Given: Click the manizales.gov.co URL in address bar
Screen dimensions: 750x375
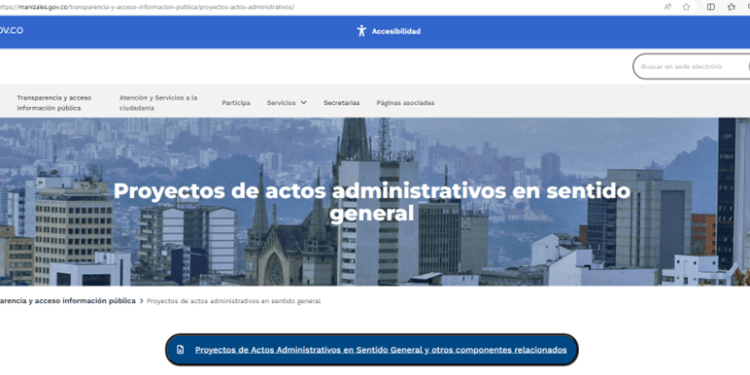Looking at the screenshot, I should click(146, 7).
